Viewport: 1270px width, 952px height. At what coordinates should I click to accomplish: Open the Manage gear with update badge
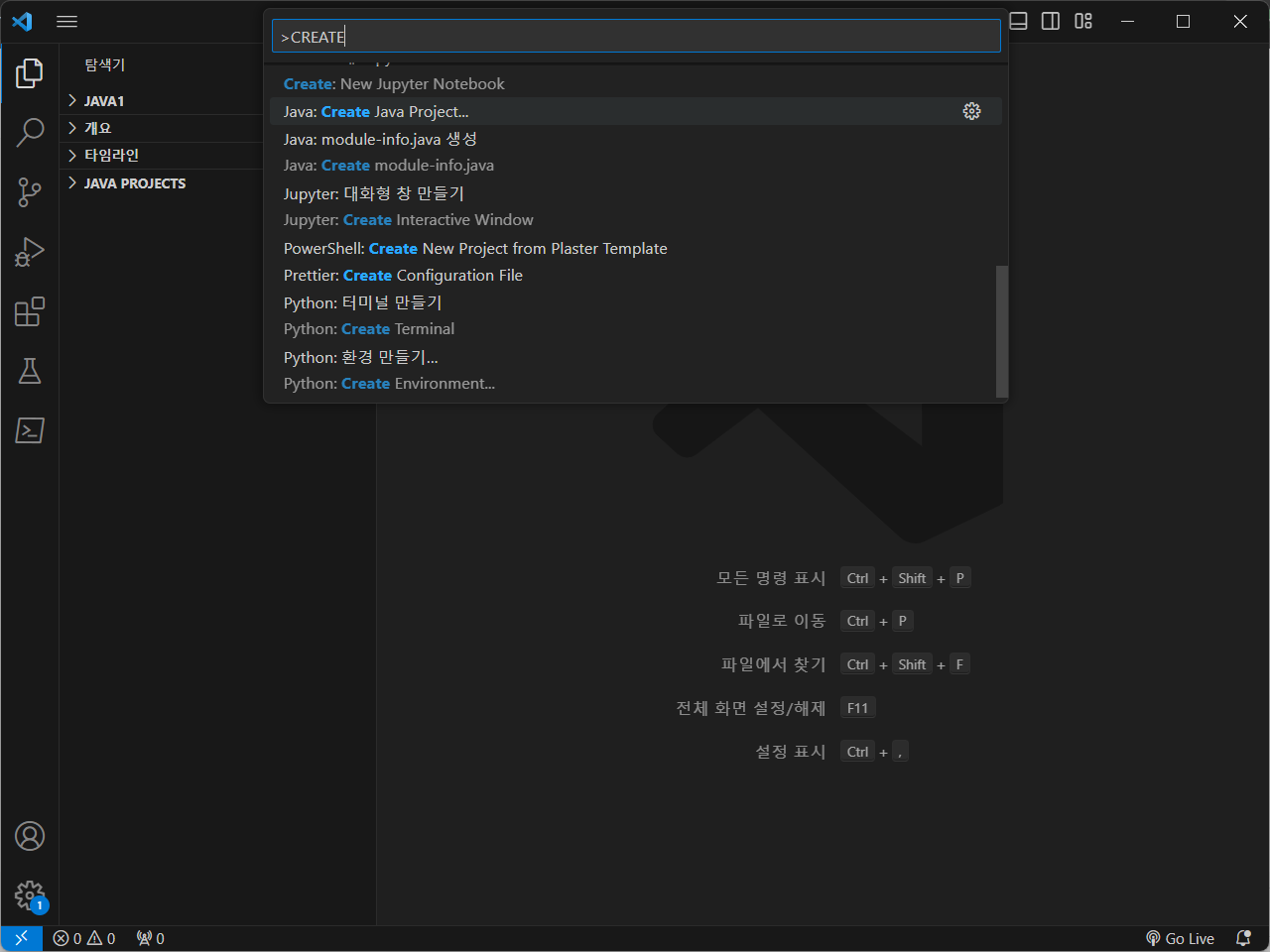[x=30, y=896]
